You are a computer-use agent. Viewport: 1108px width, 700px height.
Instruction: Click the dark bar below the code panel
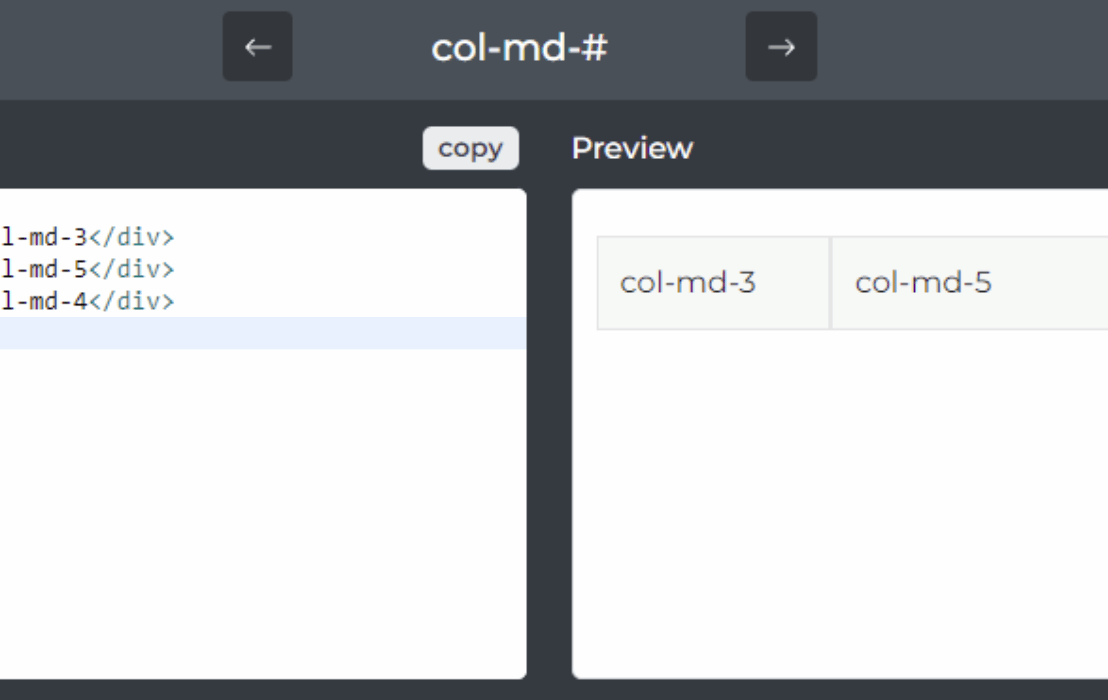pos(260,690)
